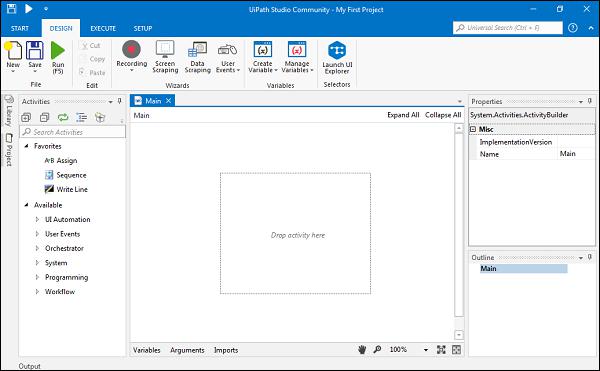Screen dimensions: 600x371
Task: Click the New file icon
Action: click(13, 50)
